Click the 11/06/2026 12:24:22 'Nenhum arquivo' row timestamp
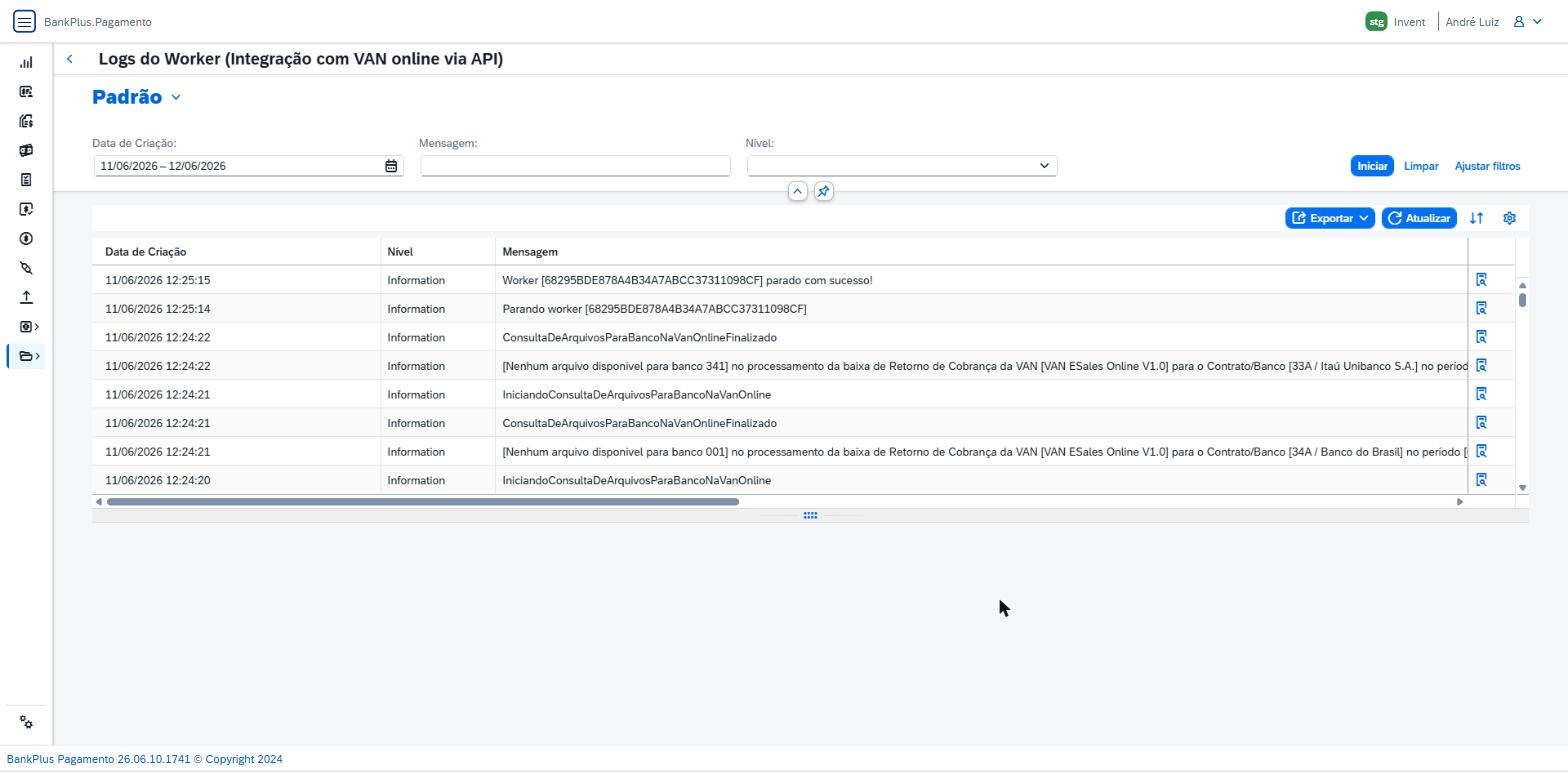This screenshot has width=1568, height=772. click(x=157, y=366)
